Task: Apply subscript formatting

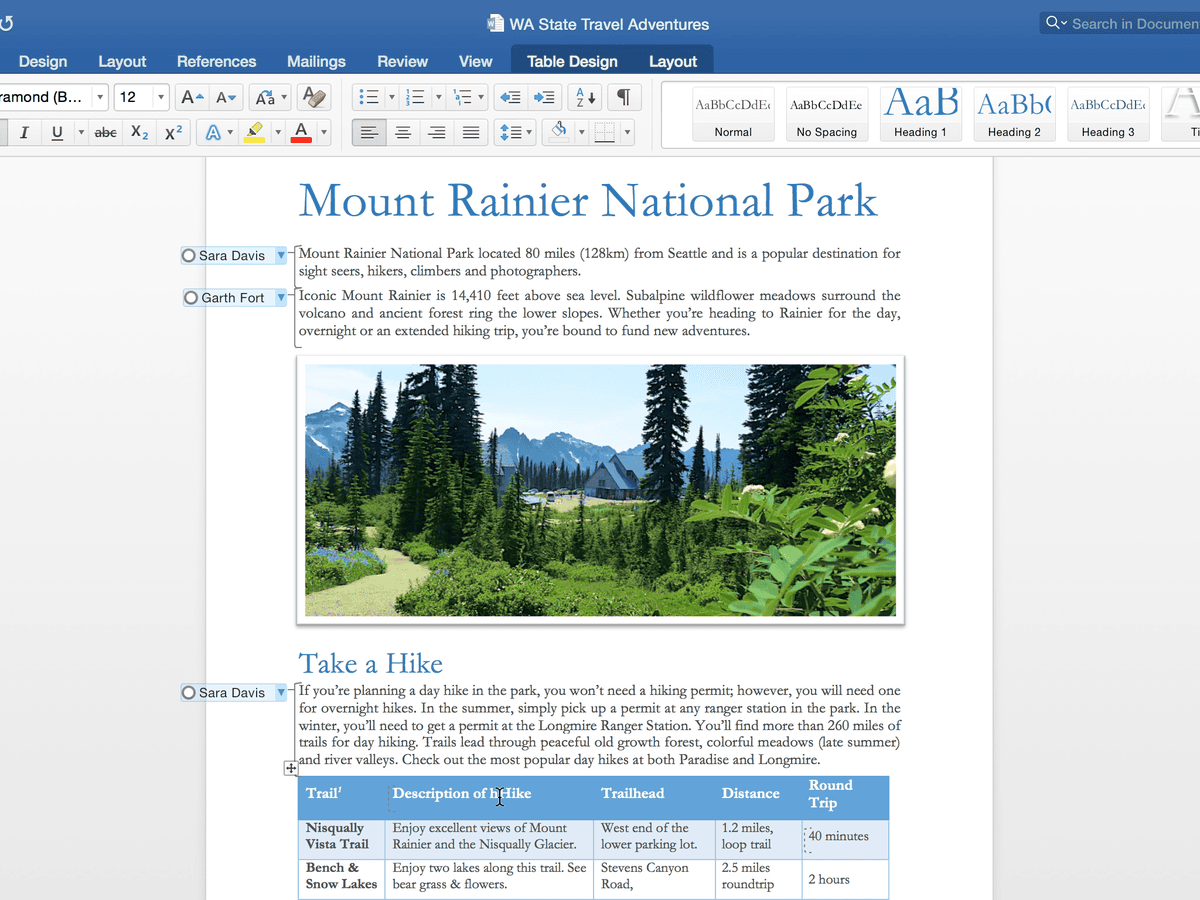Action: tap(140, 132)
